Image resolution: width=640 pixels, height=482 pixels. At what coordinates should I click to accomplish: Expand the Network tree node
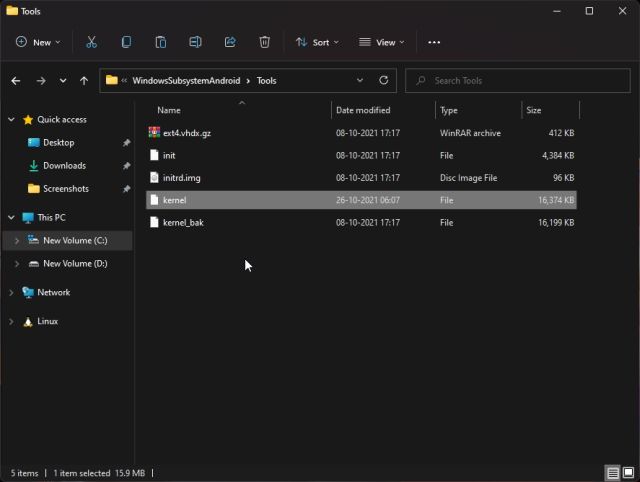[x=11, y=293]
